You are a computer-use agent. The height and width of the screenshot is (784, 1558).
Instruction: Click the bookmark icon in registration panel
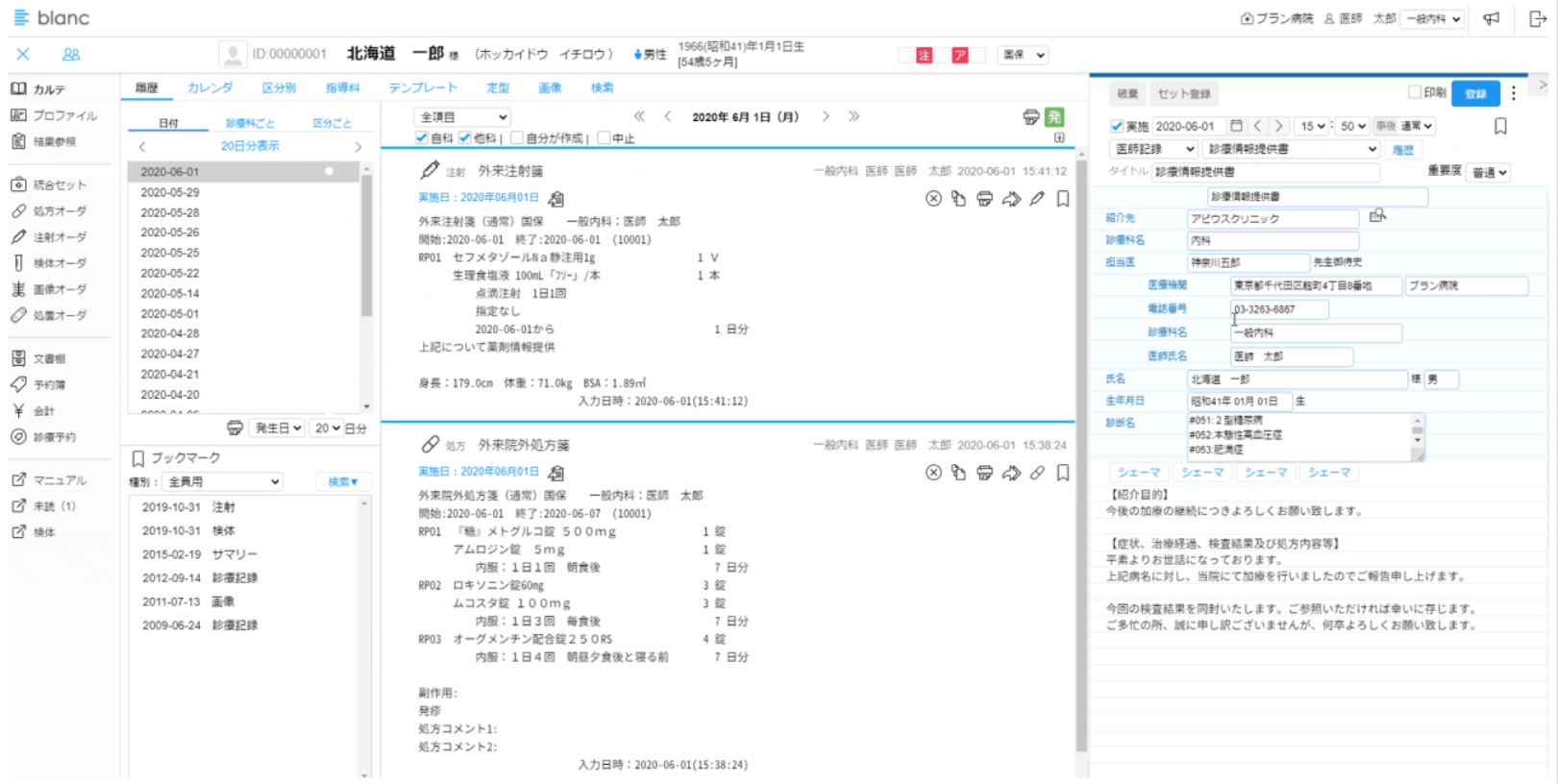coord(1500,126)
